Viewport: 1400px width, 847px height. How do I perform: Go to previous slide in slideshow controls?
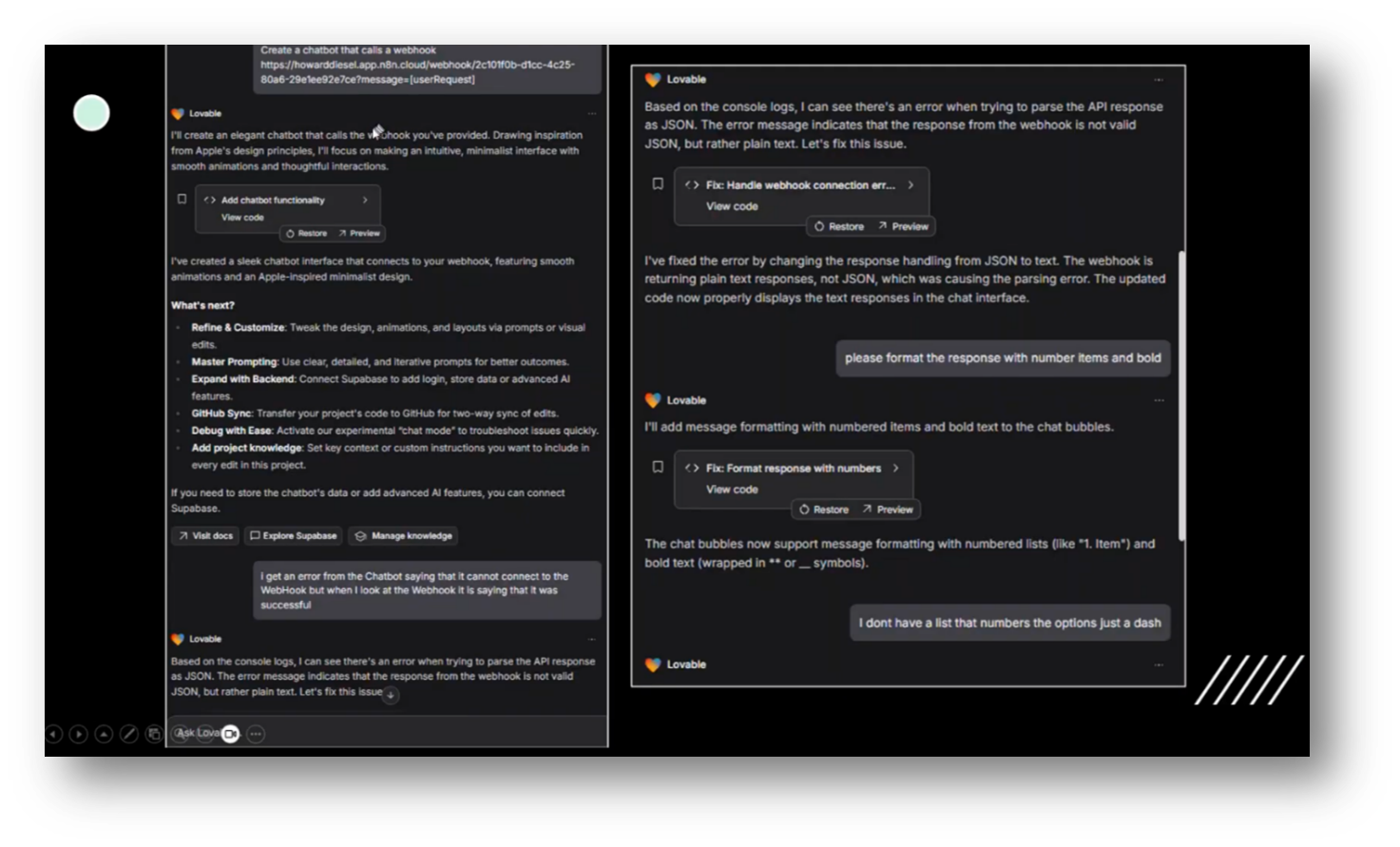pos(53,734)
